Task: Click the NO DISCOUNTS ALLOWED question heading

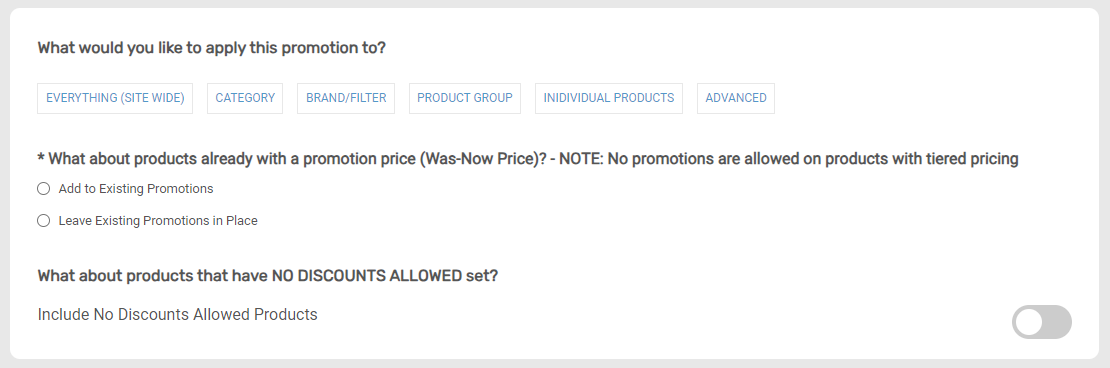Action: (268, 276)
